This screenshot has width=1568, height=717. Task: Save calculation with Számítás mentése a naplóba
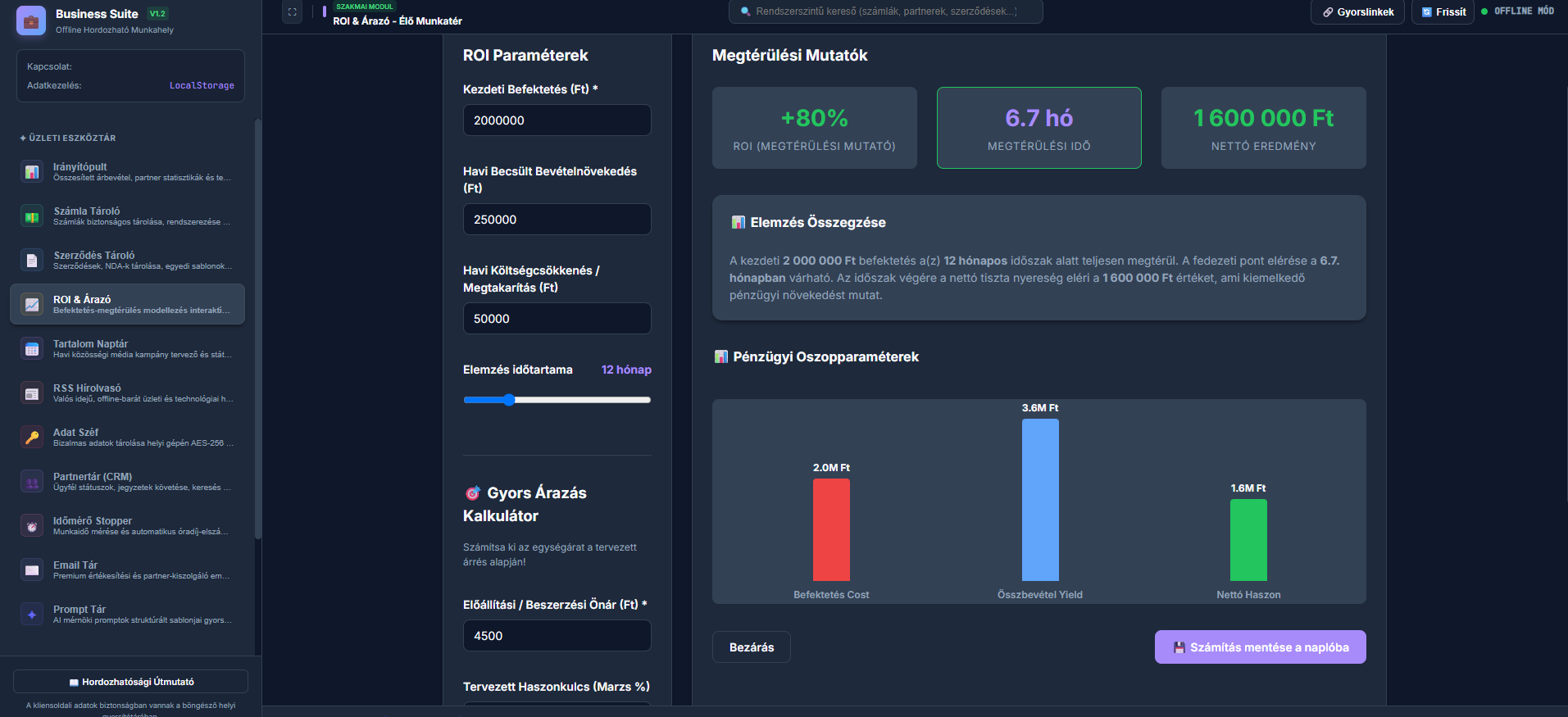tap(1261, 647)
